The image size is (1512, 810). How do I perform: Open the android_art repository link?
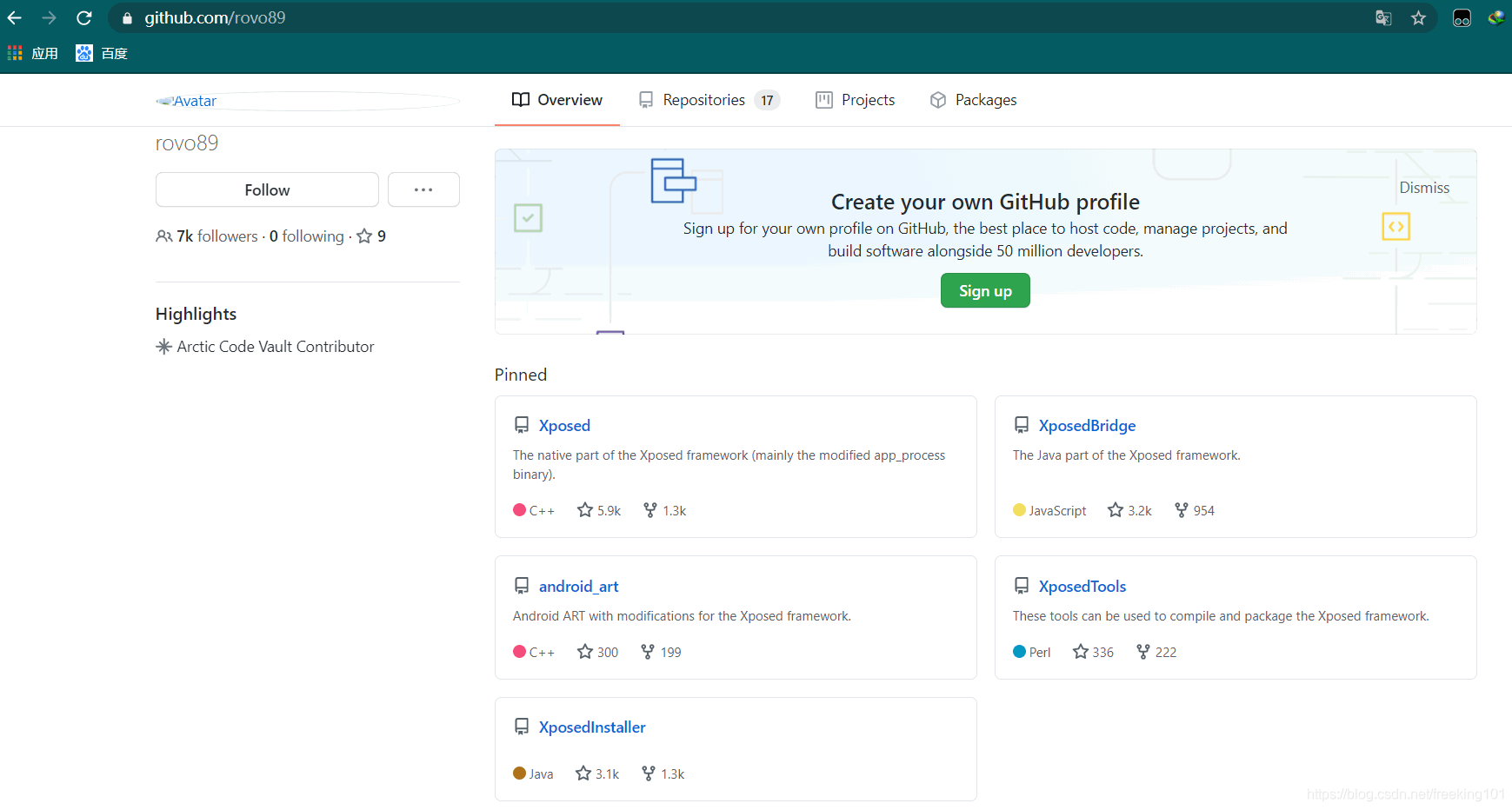(x=578, y=586)
